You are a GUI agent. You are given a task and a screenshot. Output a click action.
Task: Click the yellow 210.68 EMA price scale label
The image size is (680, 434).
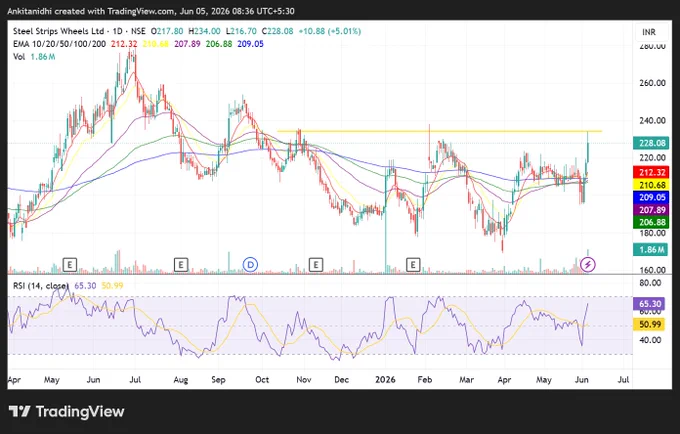(x=651, y=185)
